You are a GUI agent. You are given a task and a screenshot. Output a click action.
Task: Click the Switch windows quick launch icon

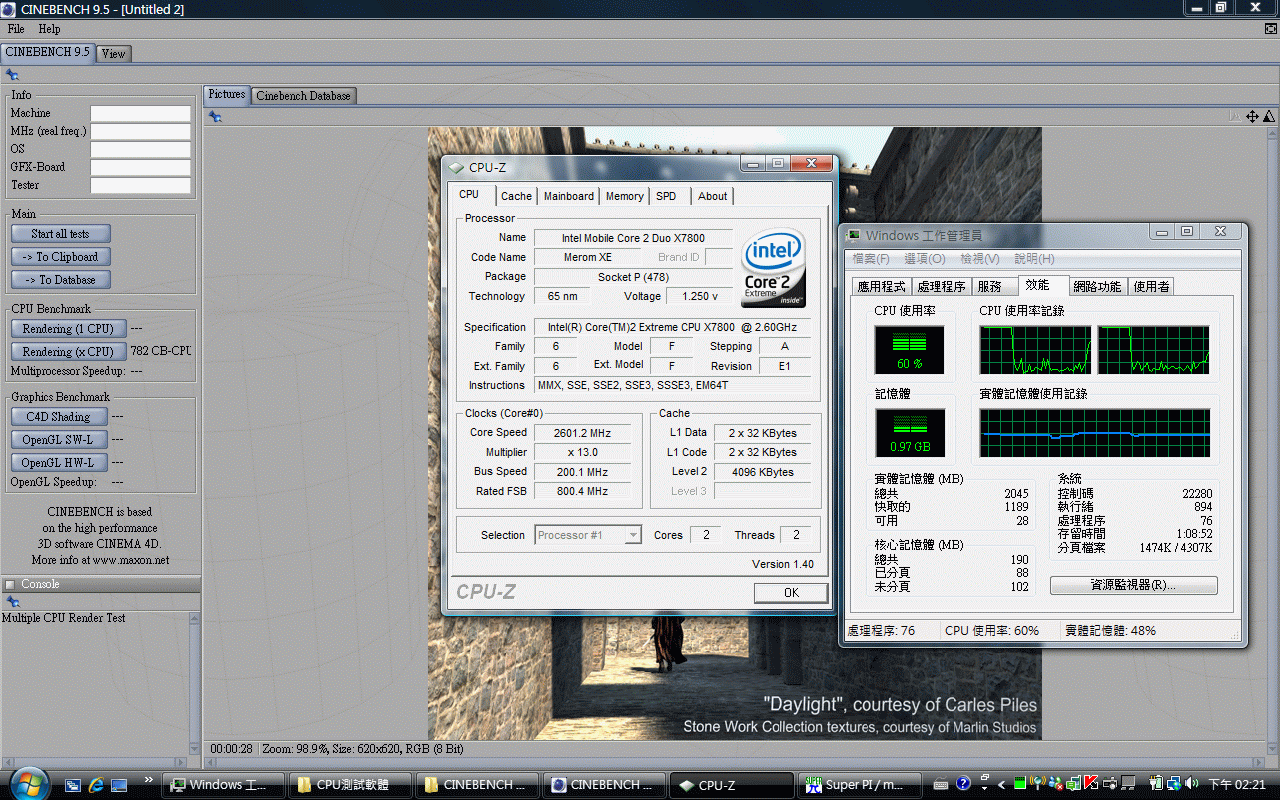pos(73,785)
